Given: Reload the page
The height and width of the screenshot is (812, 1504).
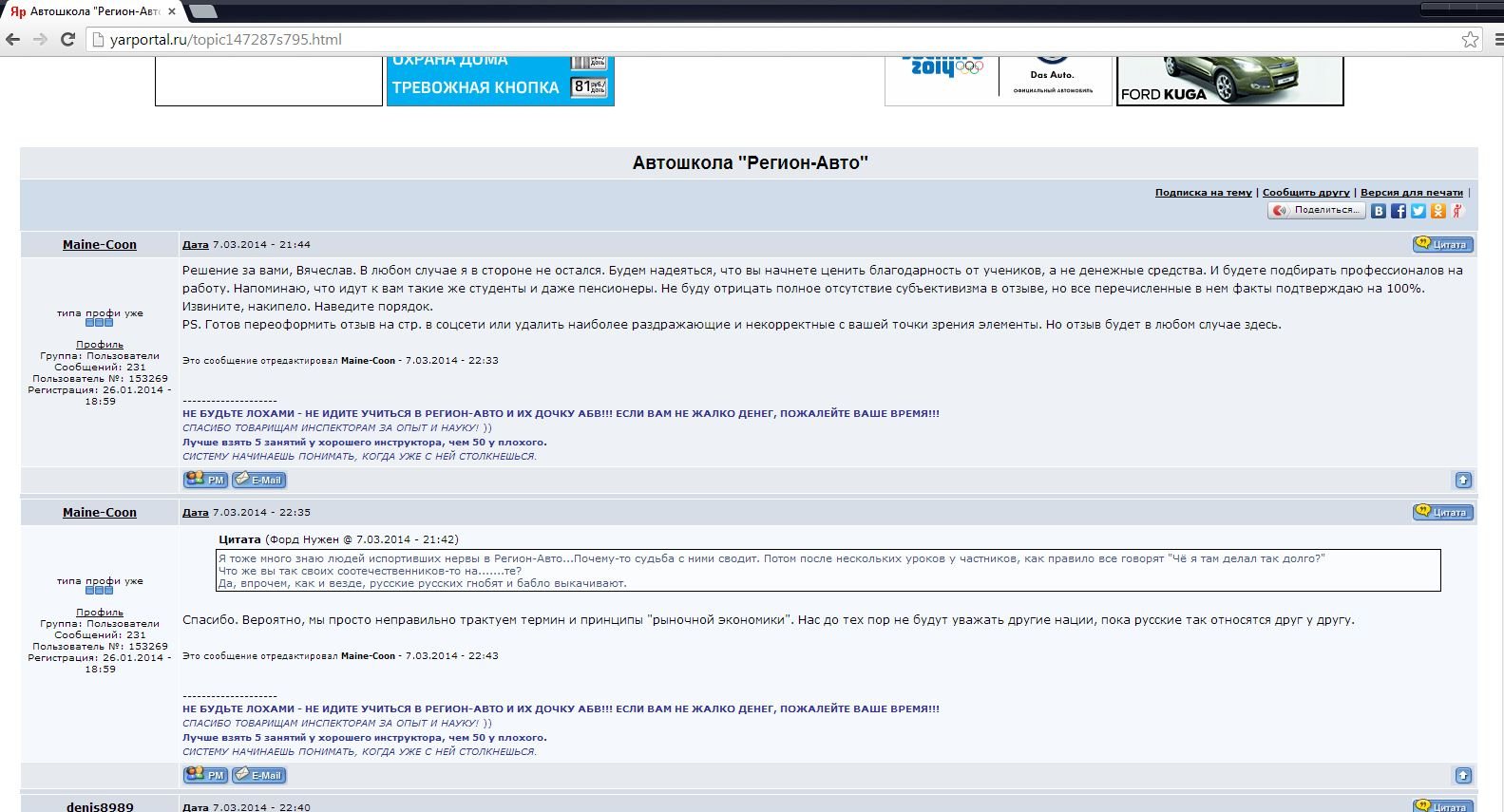Looking at the screenshot, I should tap(67, 39).
